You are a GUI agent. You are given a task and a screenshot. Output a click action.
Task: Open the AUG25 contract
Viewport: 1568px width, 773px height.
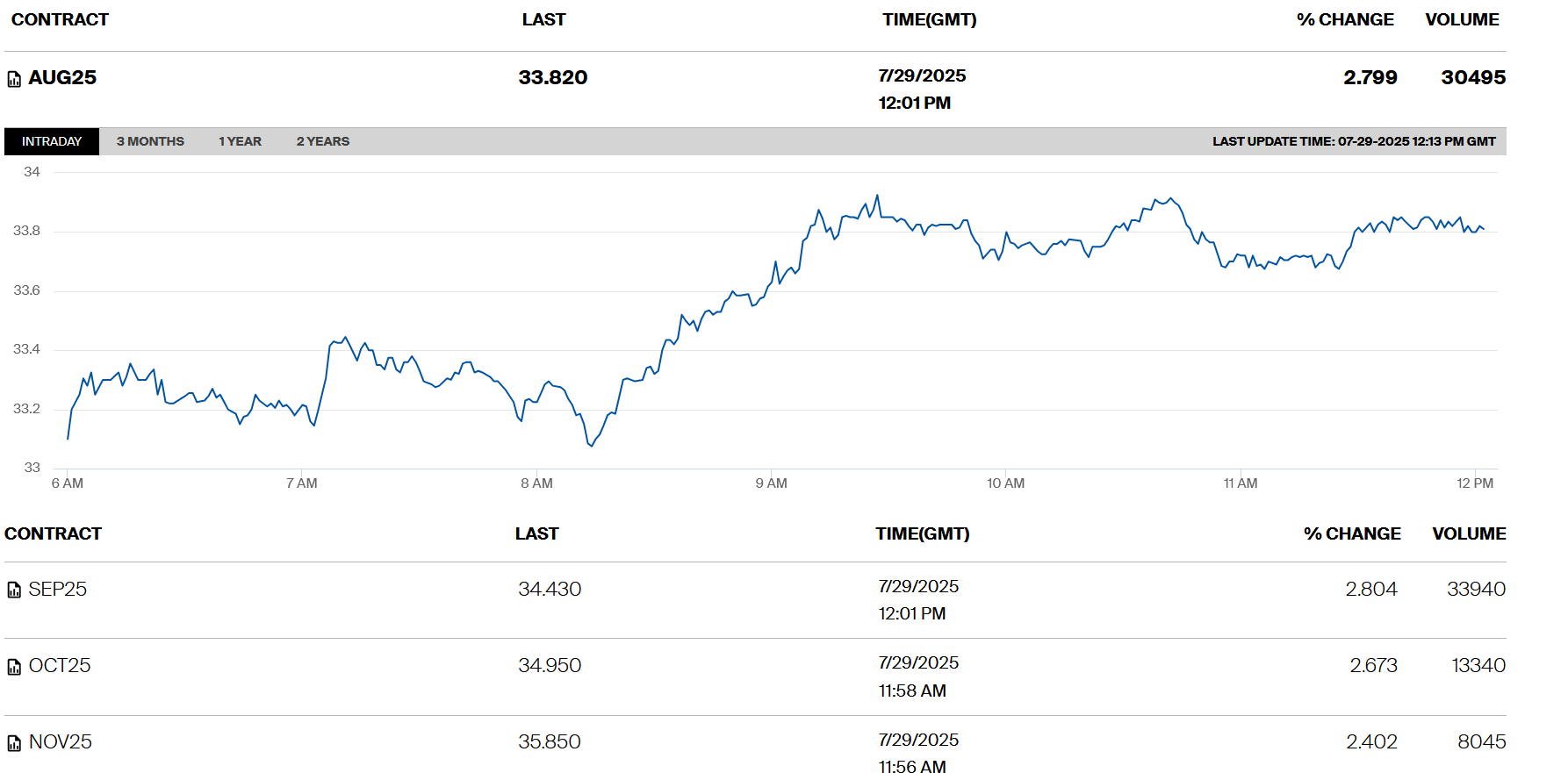tap(62, 78)
